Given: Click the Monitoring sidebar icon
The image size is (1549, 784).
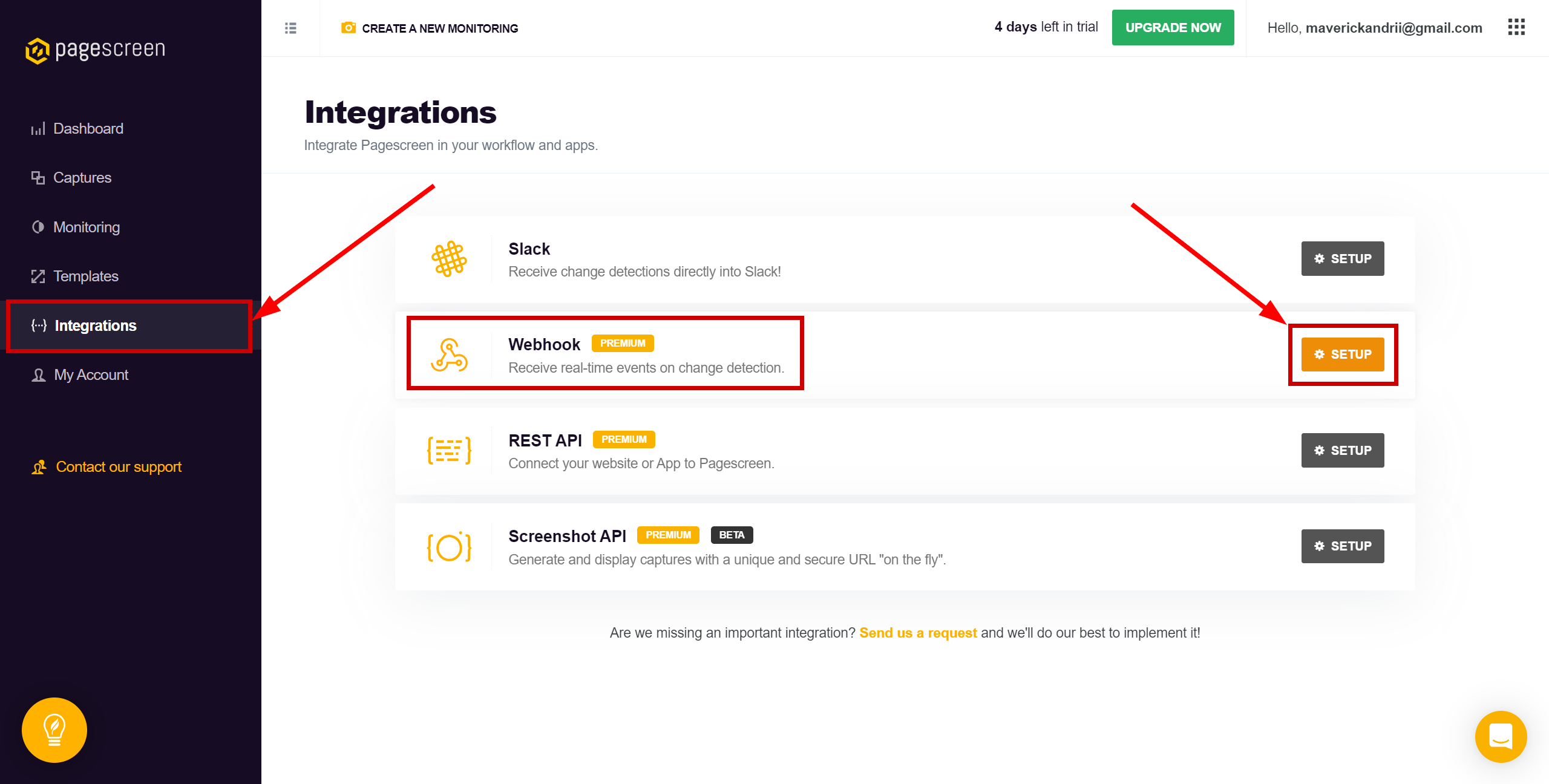Looking at the screenshot, I should [37, 227].
